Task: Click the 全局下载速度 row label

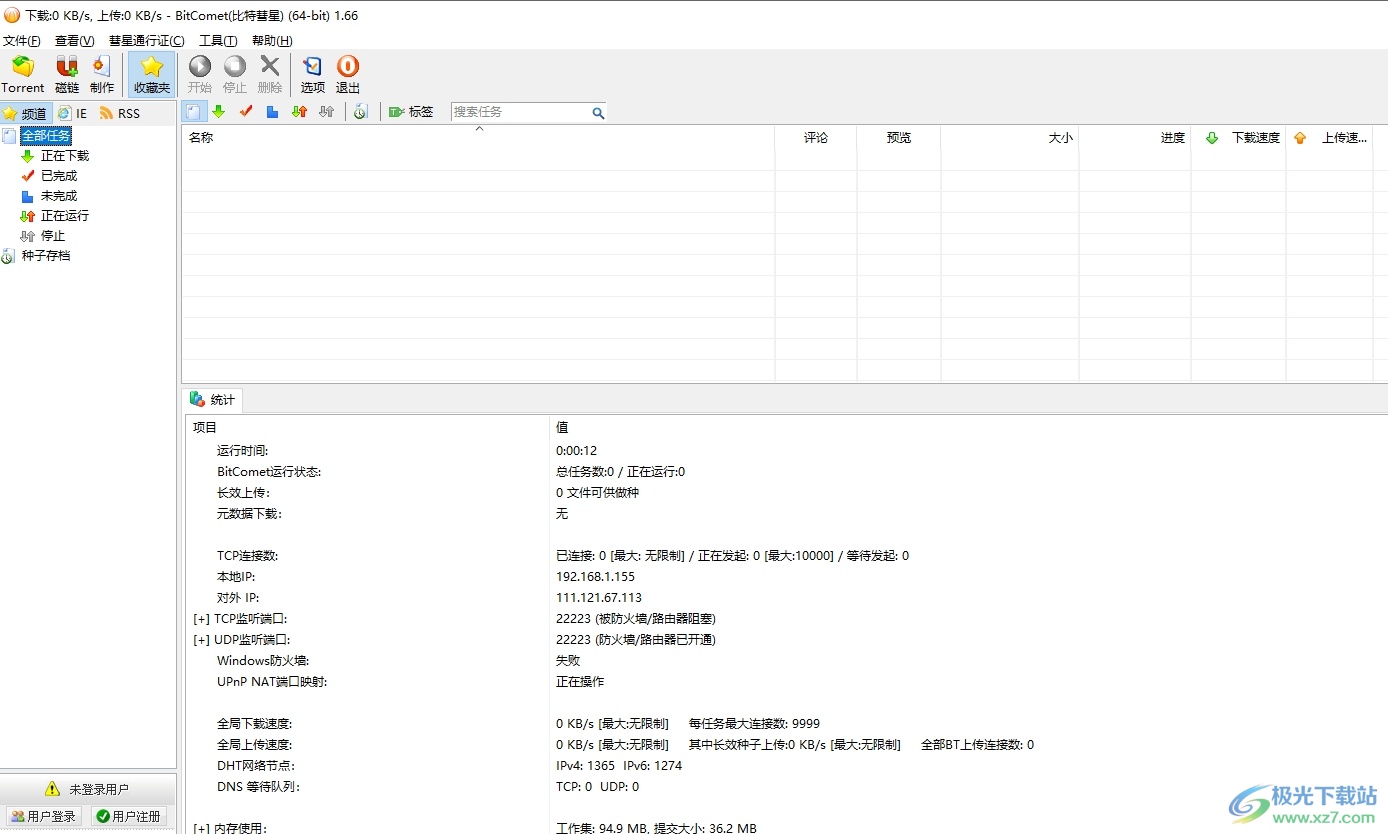Action: tap(254, 724)
